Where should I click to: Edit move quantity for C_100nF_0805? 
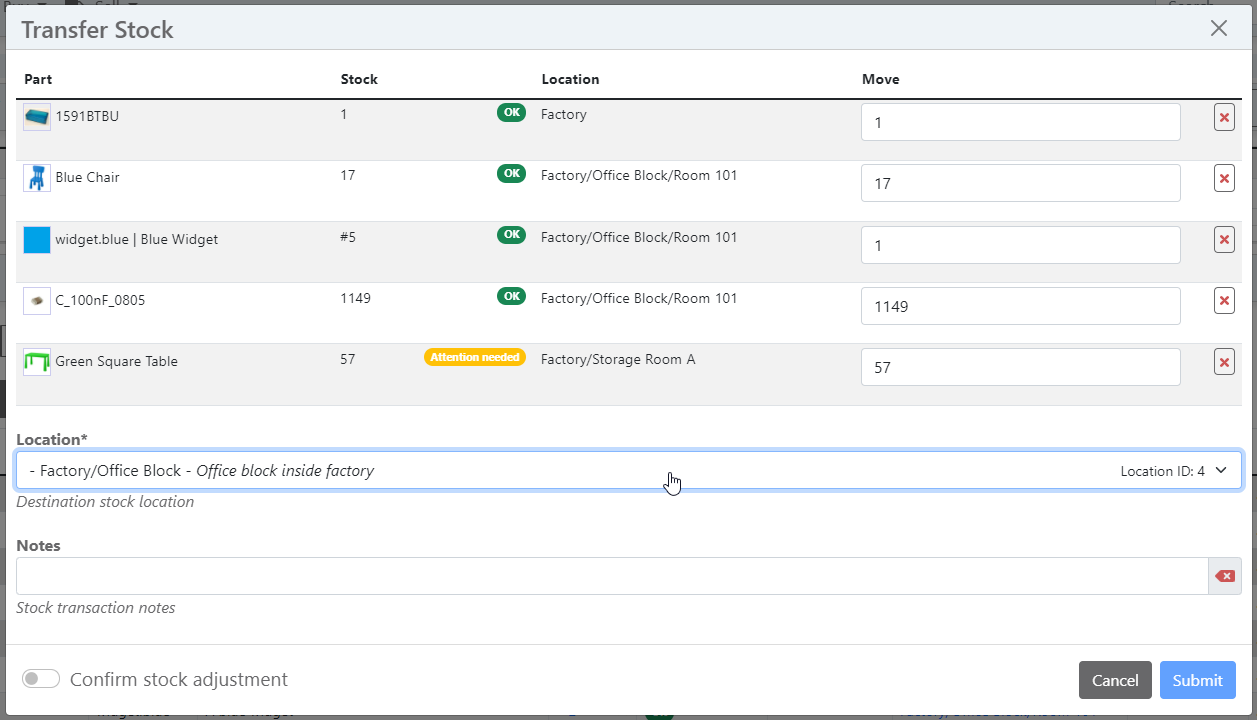[1020, 307]
